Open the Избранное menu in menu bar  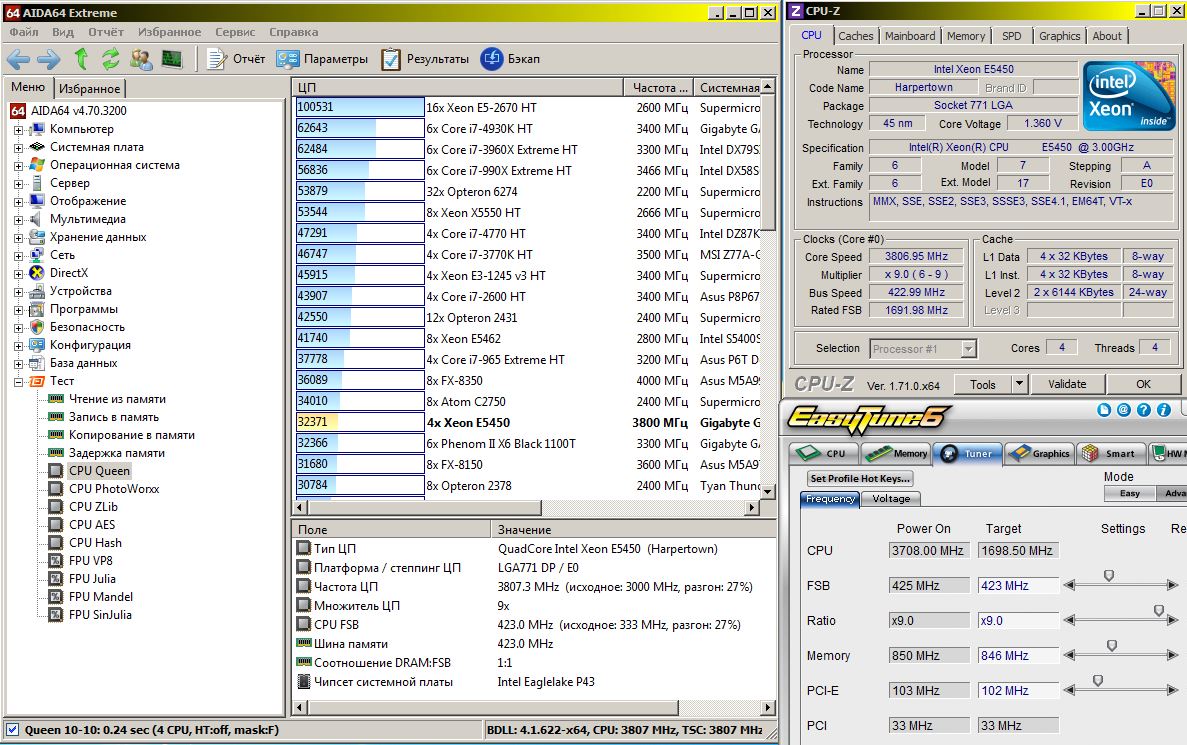pos(170,32)
